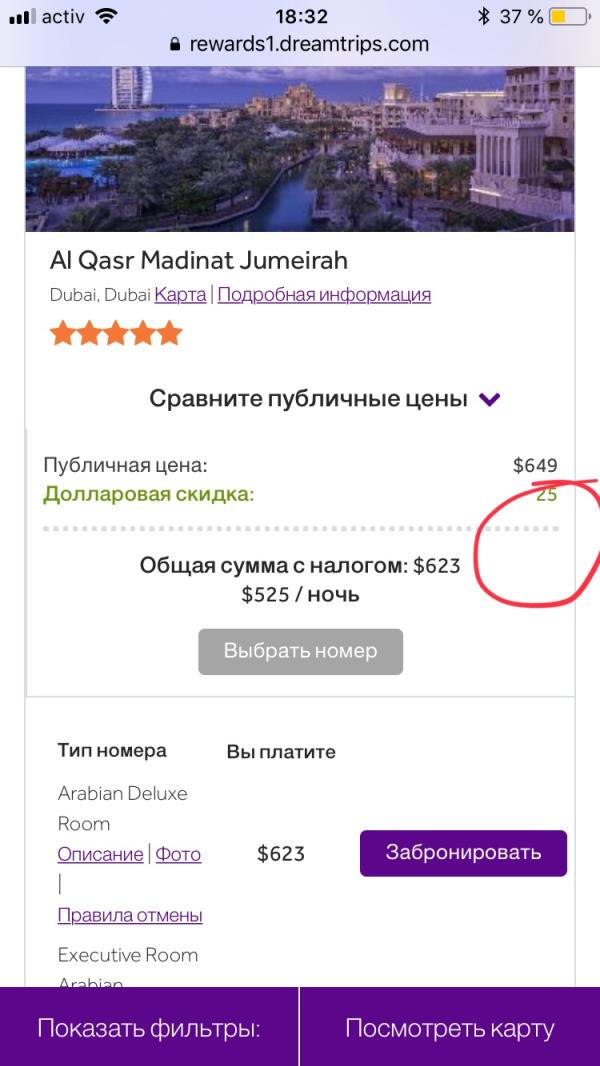Tap the hotel photo of Madinat Jumeirah

(x=300, y=148)
